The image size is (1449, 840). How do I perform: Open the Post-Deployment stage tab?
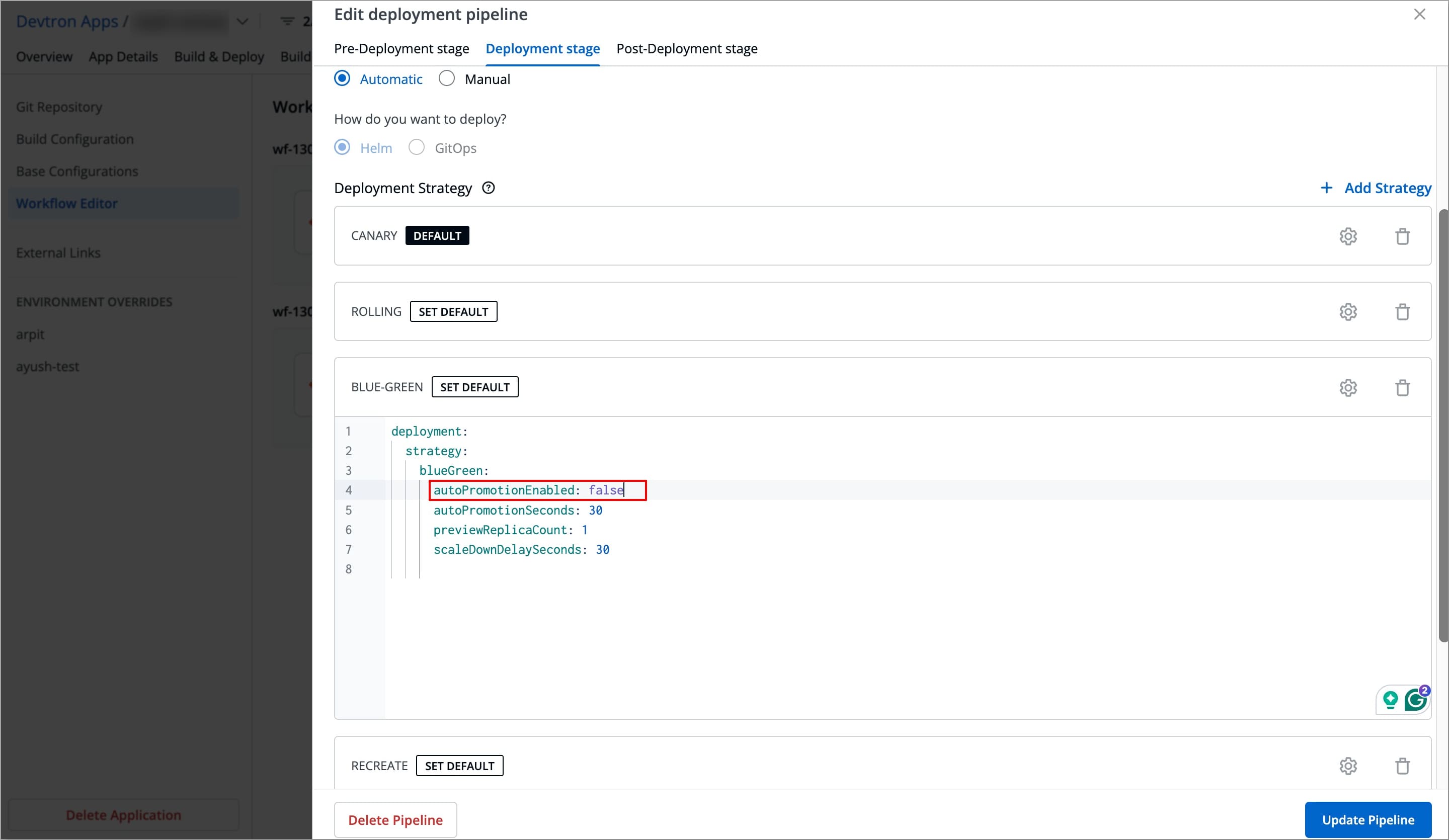687,49
